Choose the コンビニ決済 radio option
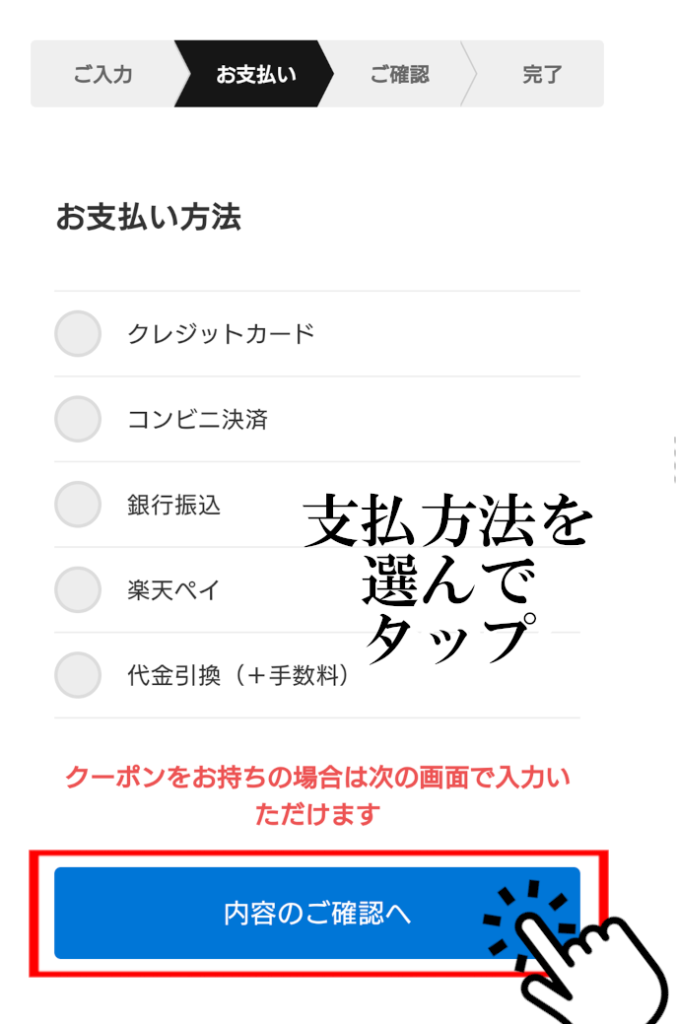 coord(78,419)
